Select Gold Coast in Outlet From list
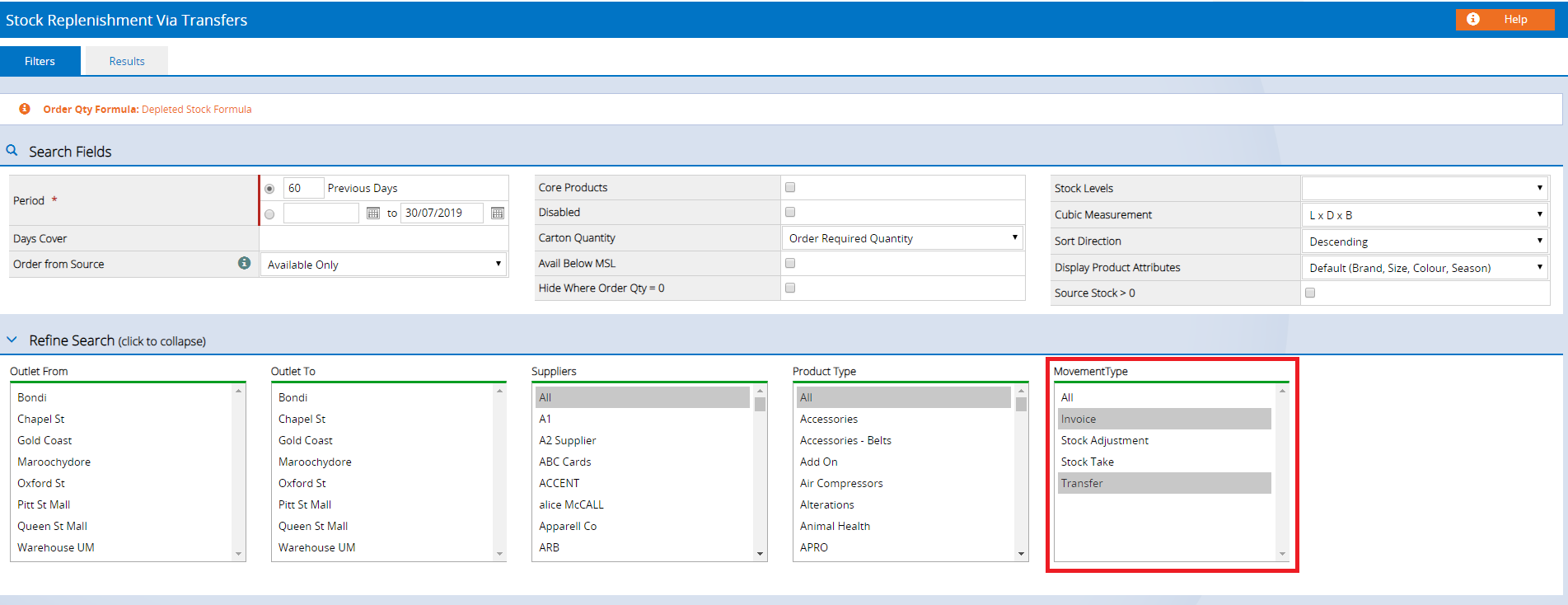 click(x=121, y=440)
